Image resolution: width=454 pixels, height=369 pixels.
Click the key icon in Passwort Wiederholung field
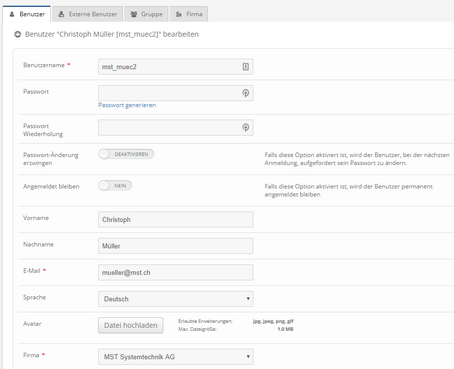(x=246, y=127)
